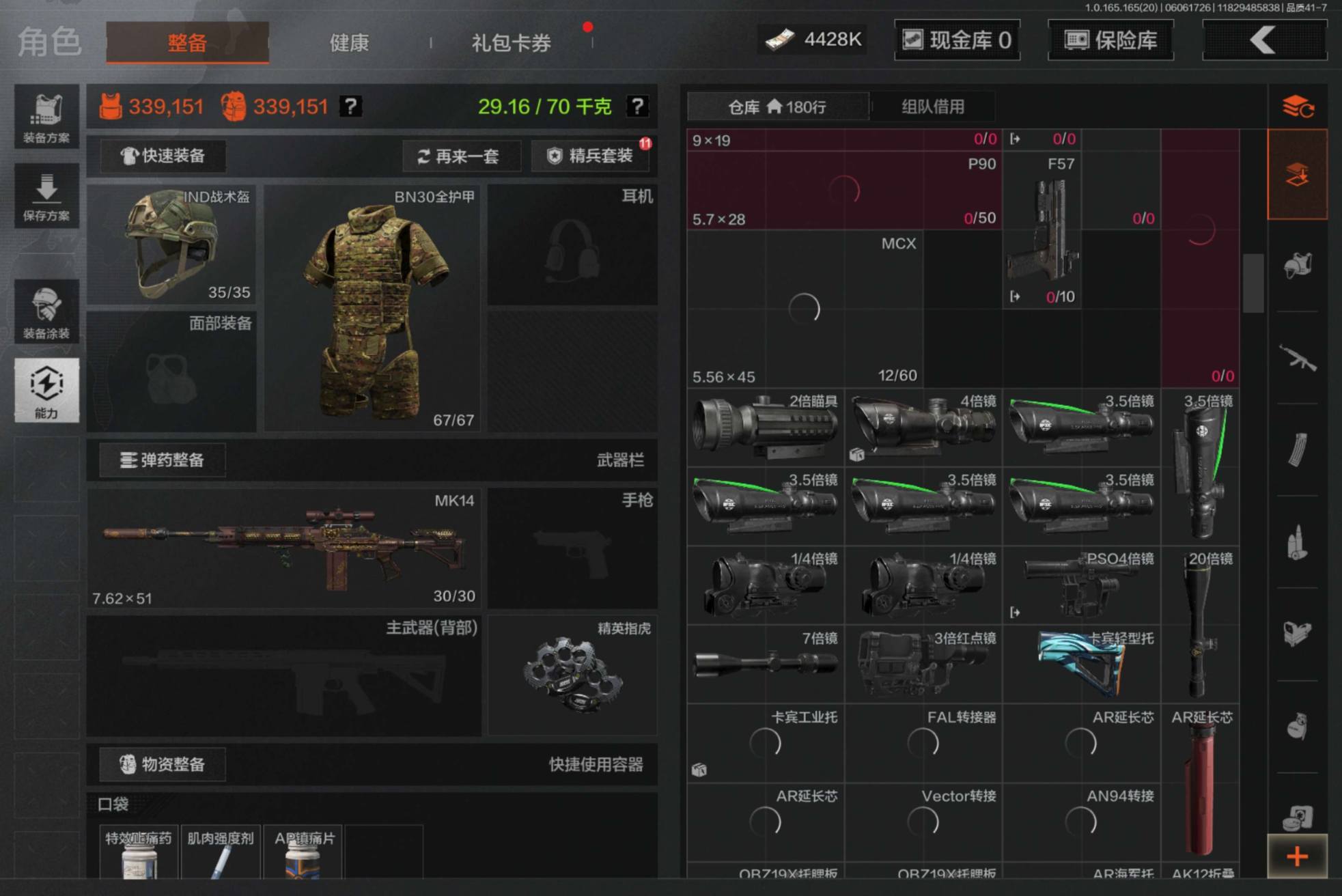Select the sight attachments category icon

click(1298, 633)
